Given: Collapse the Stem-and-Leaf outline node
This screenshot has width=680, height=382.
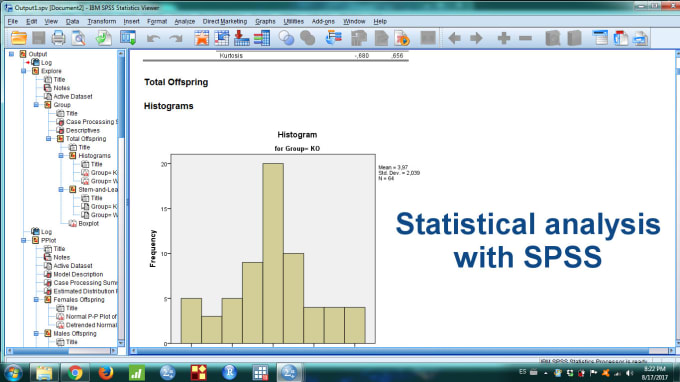Looking at the screenshot, I should (x=61, y=189).
